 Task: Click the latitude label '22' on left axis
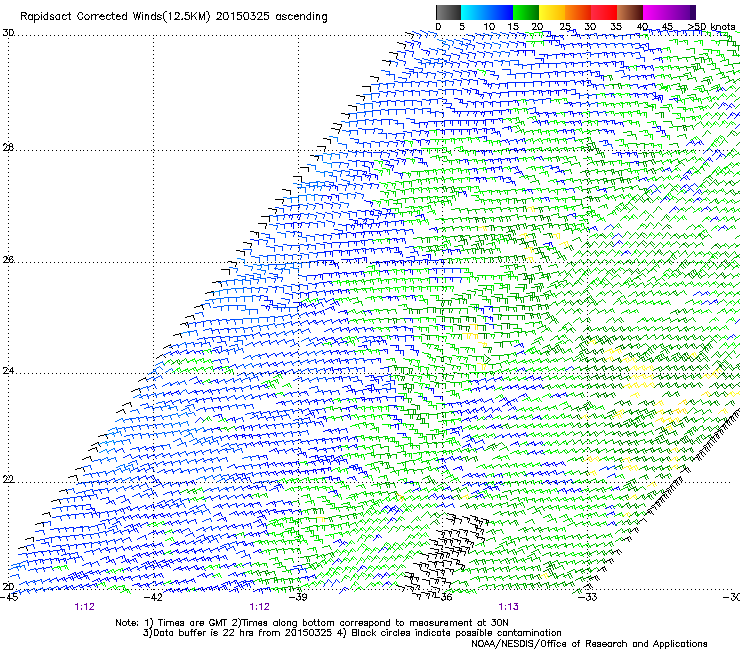point(8,480)
